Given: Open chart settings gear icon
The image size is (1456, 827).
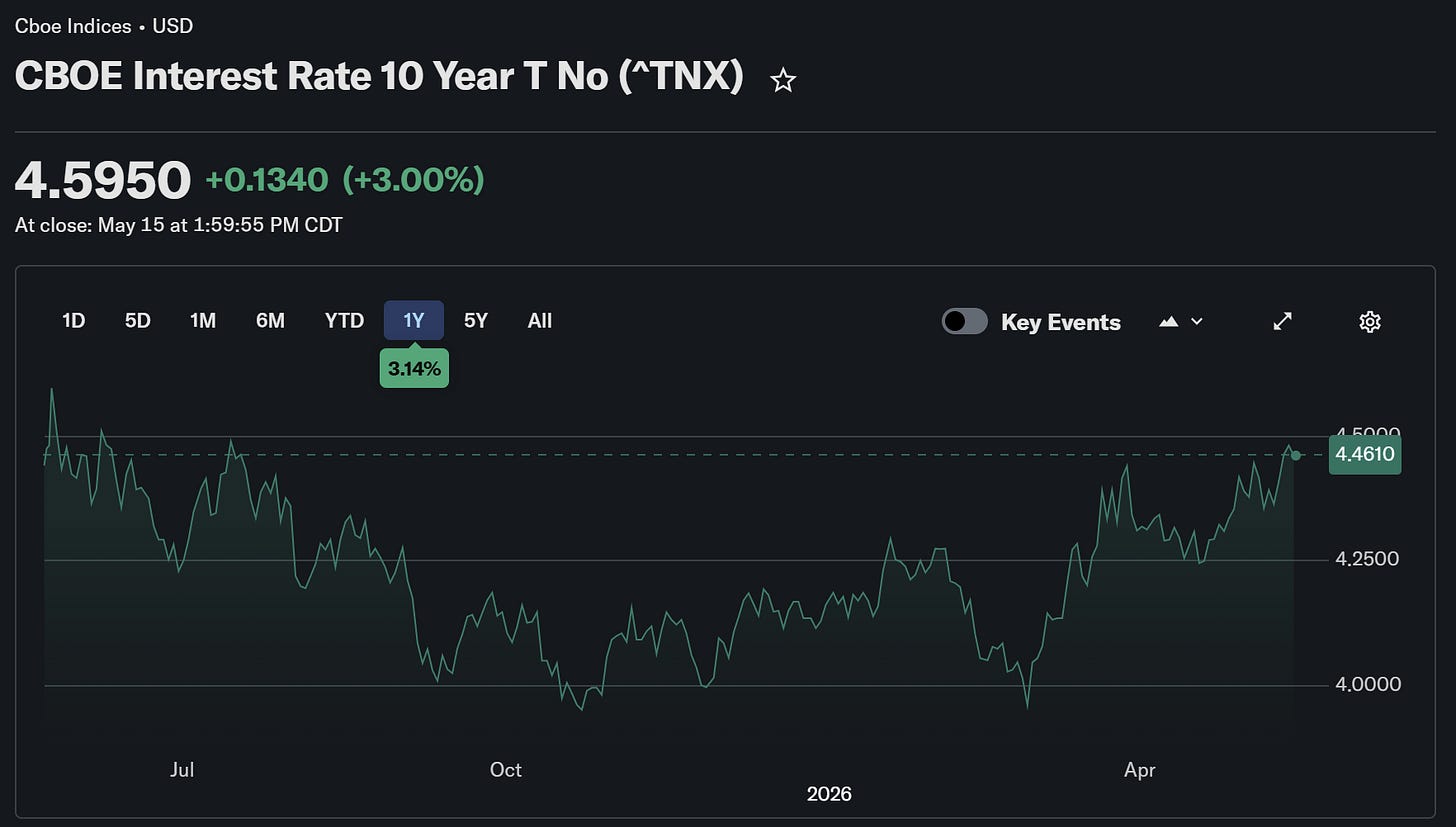Looking at the screenshot, I should tap(1370, 321).
